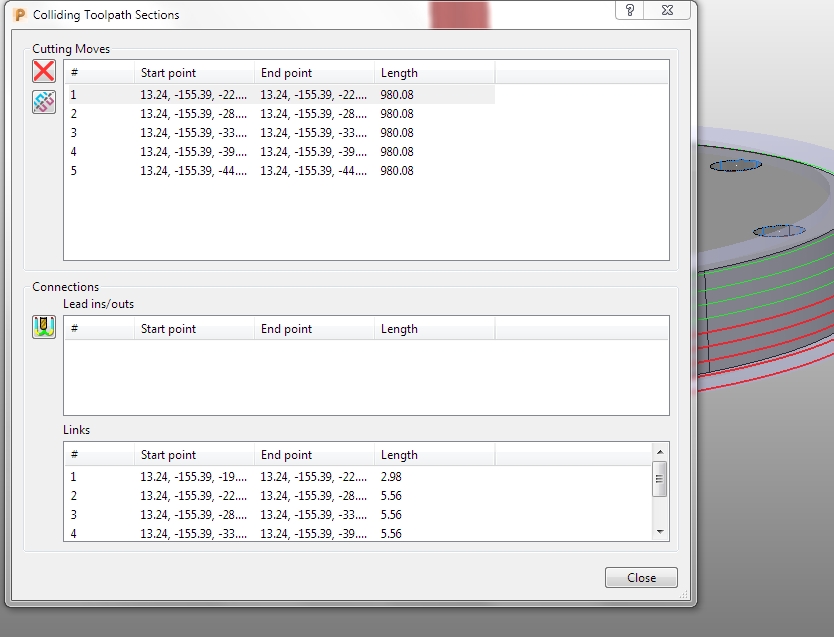The height and width of the screenshot is (637, 834).
Task: Select link number 1 with length 2.98
Action: (x=200, y=476)
